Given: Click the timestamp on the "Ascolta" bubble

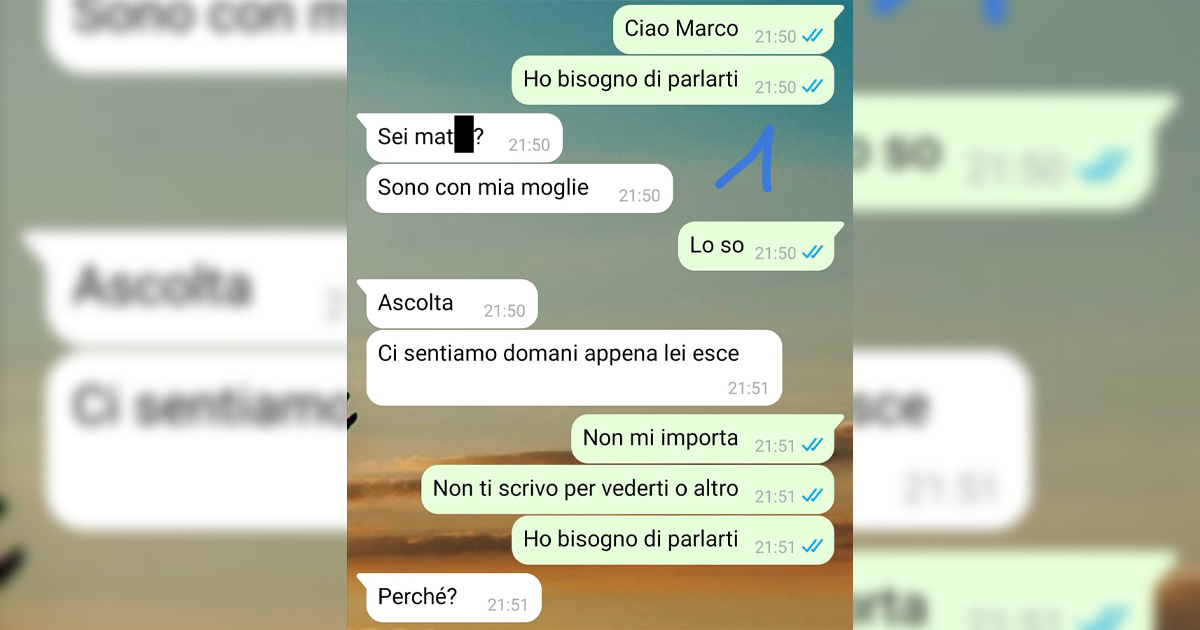Looking at the screenshot, I should 504,311.
